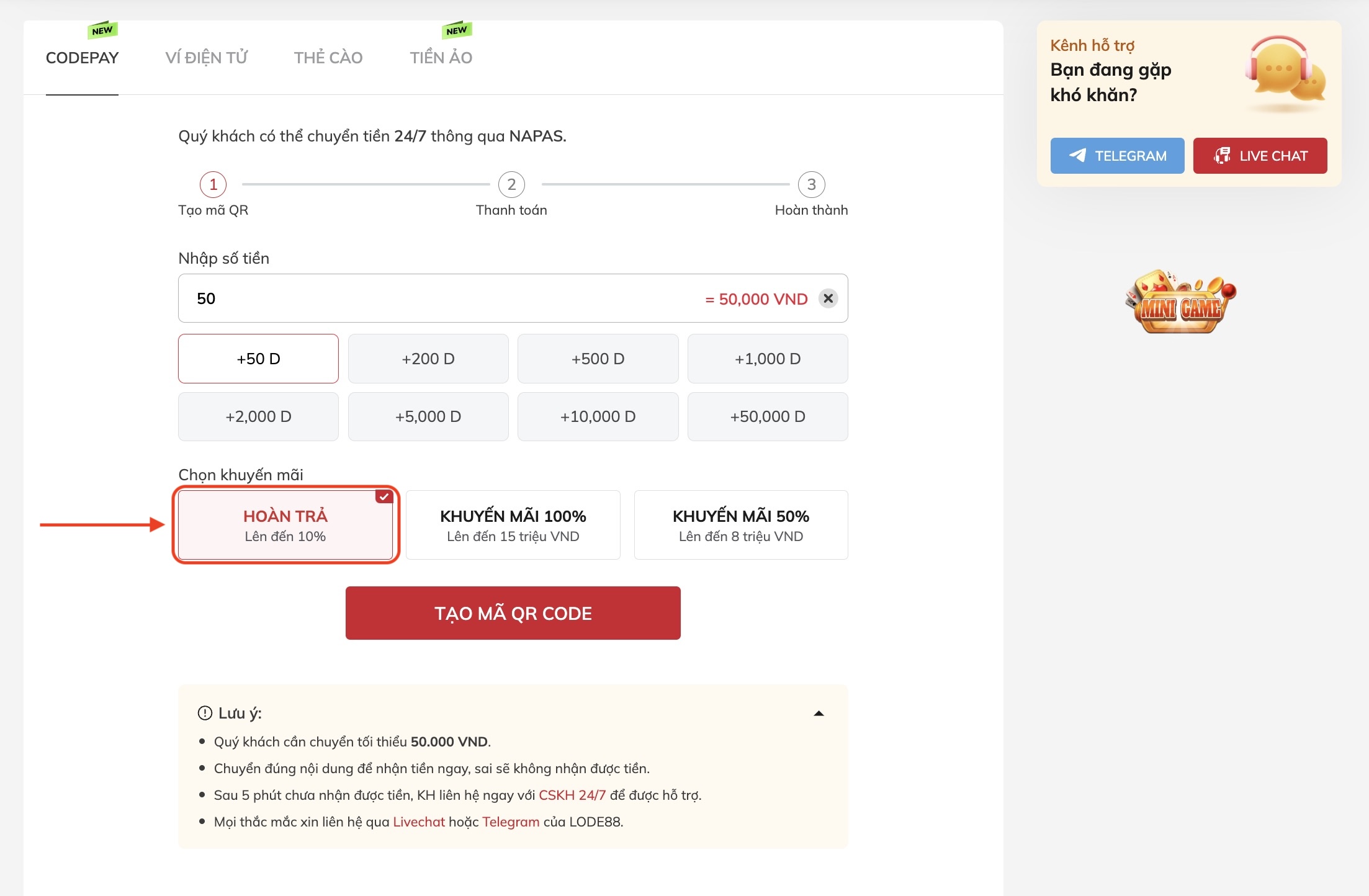1369x896 pixels.
Task: Click step 2 circle Thanh toán
Action: click(x=511, y=184)
